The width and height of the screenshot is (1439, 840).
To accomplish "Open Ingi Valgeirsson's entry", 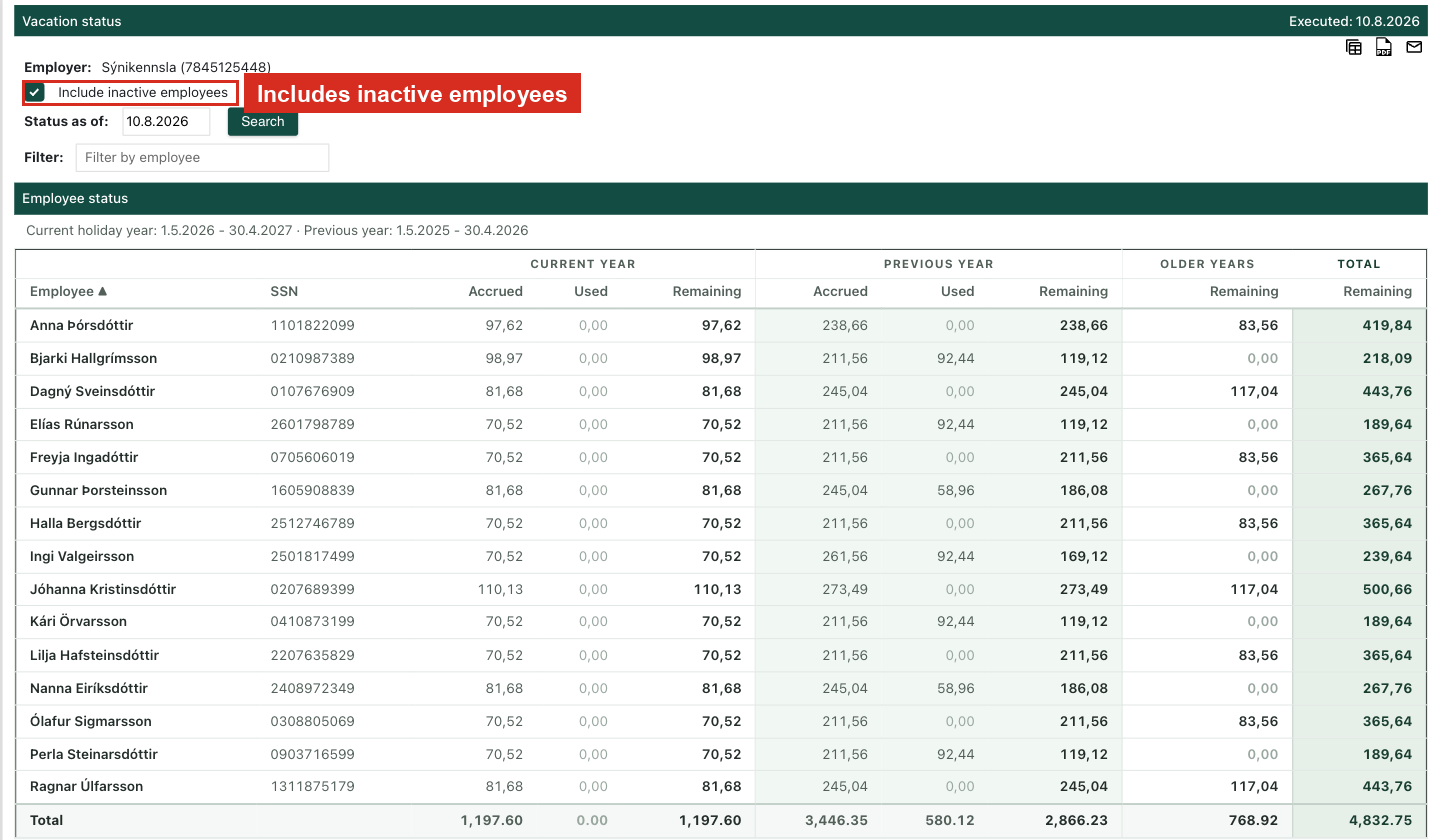I will point(82,556).
